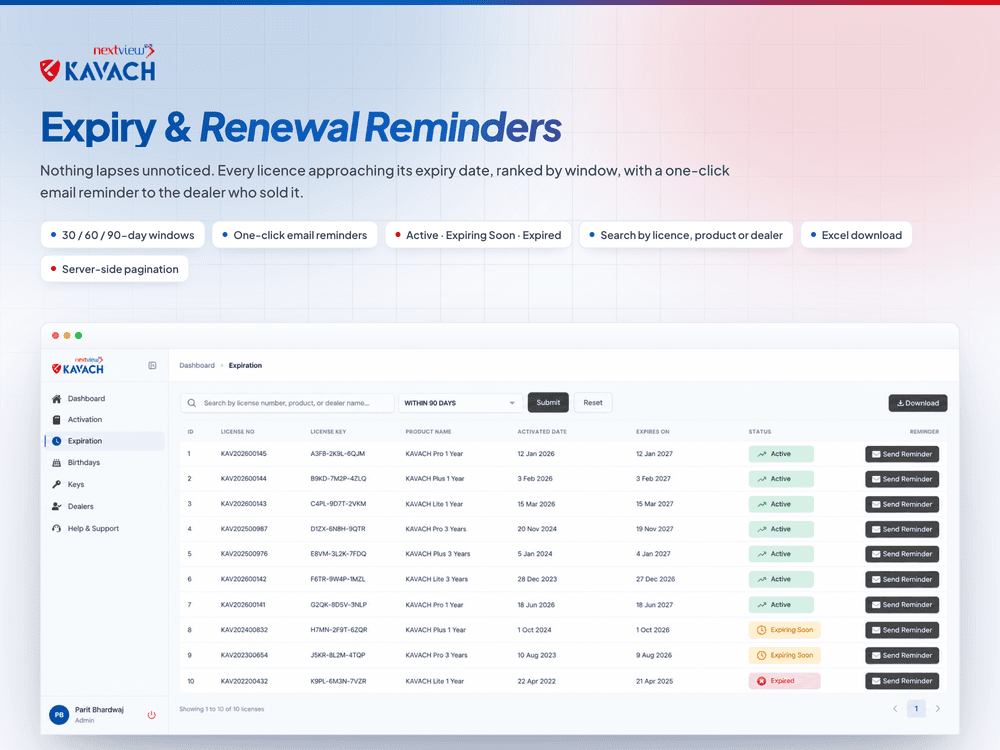
Task: Click the PRODUCT NAME column header
Action: click(x=429, y=432)
